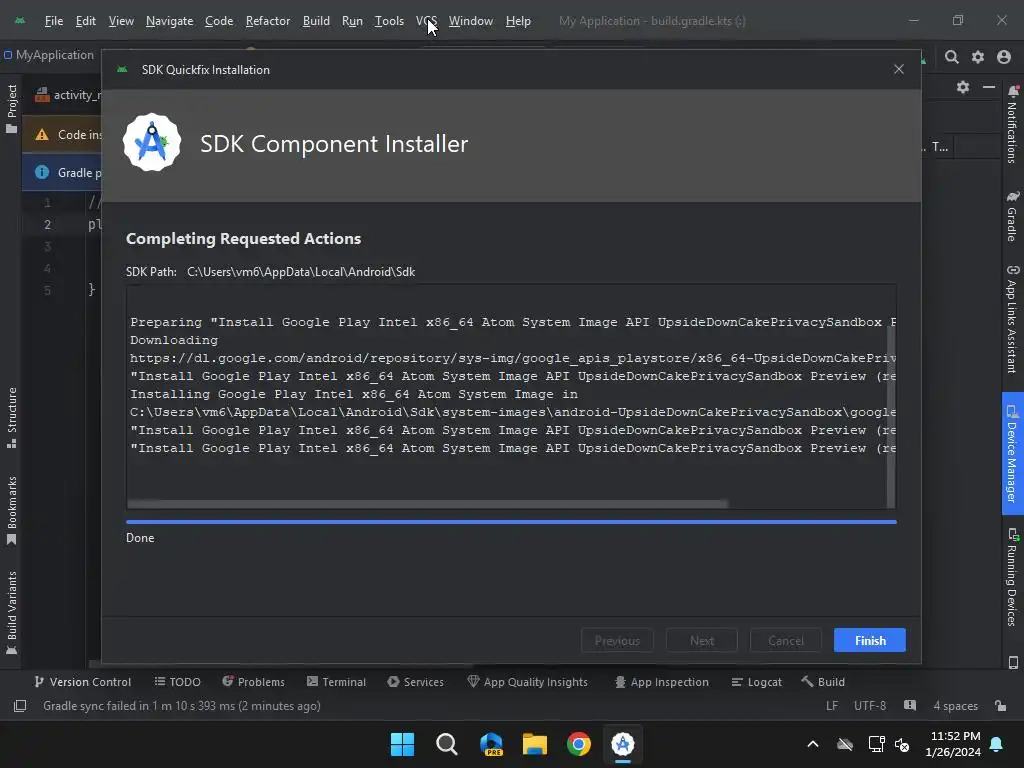Open the Notifications side panel
This screenshot has width=1024, height=768.
pyautogui.click(x=1012, y=124)
